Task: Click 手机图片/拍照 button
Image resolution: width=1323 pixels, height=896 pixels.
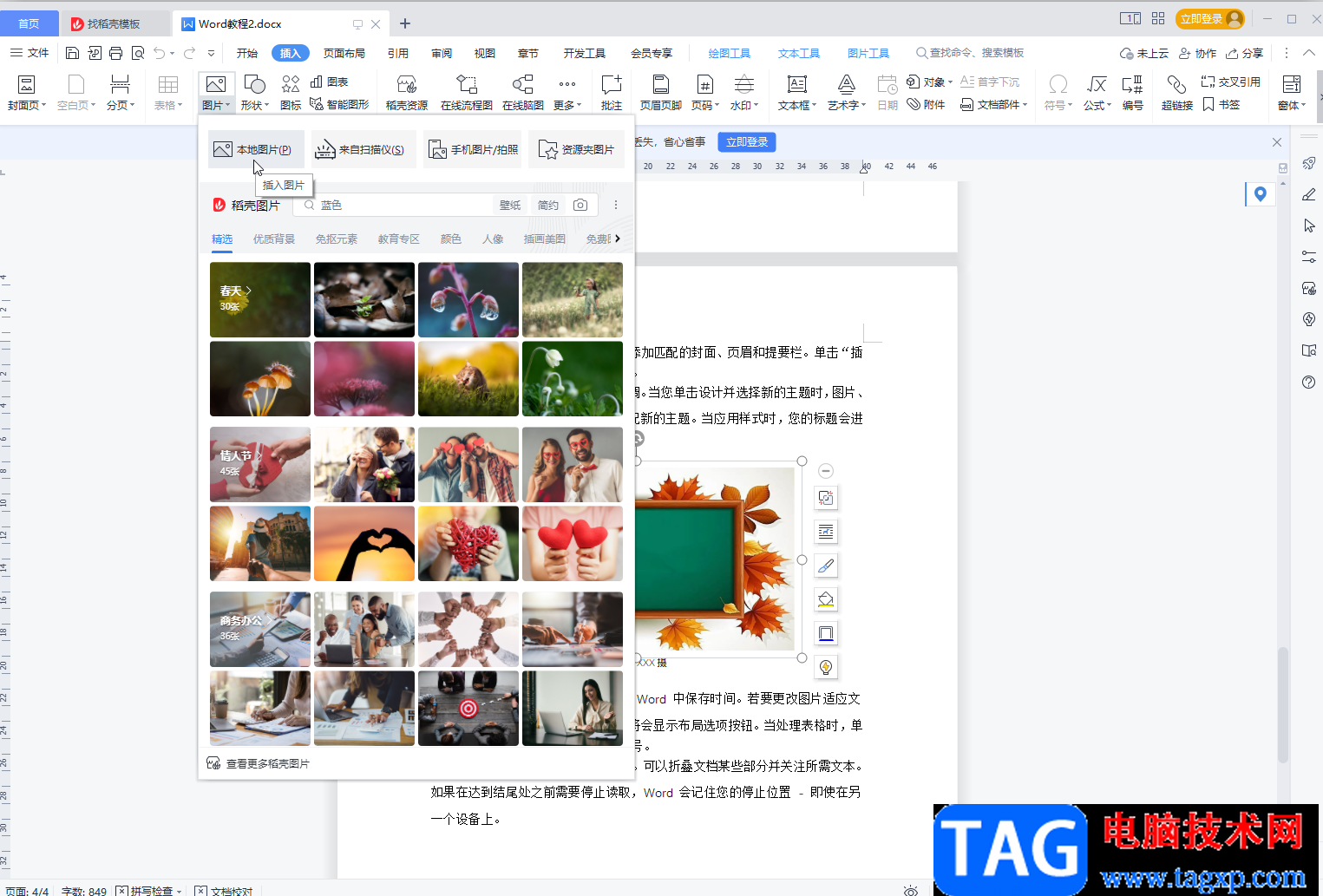Action: click(472, 149)
